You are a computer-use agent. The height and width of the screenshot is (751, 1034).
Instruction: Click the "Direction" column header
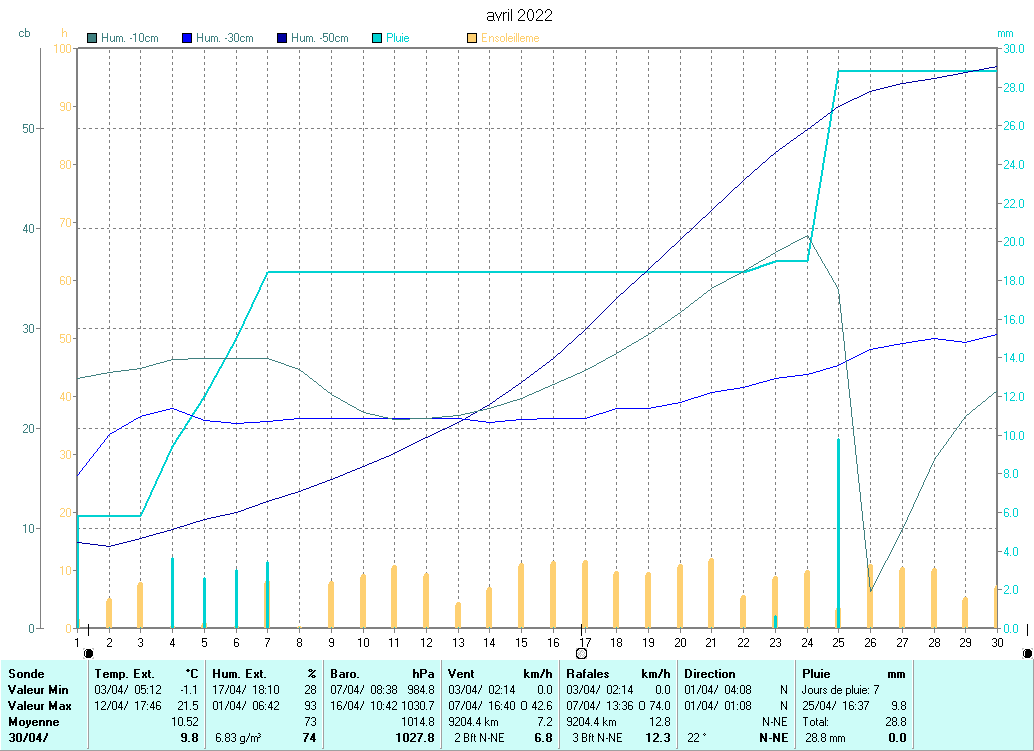[709, 674]
